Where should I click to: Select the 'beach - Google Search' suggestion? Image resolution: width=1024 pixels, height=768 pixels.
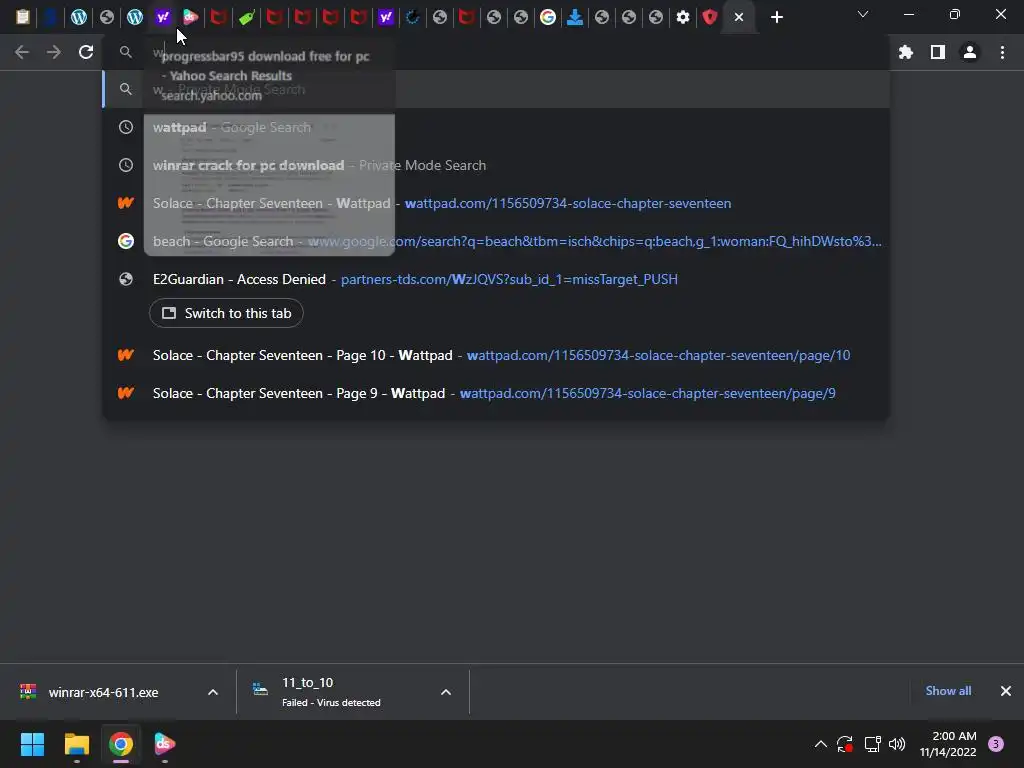click(x=496, y=241)
